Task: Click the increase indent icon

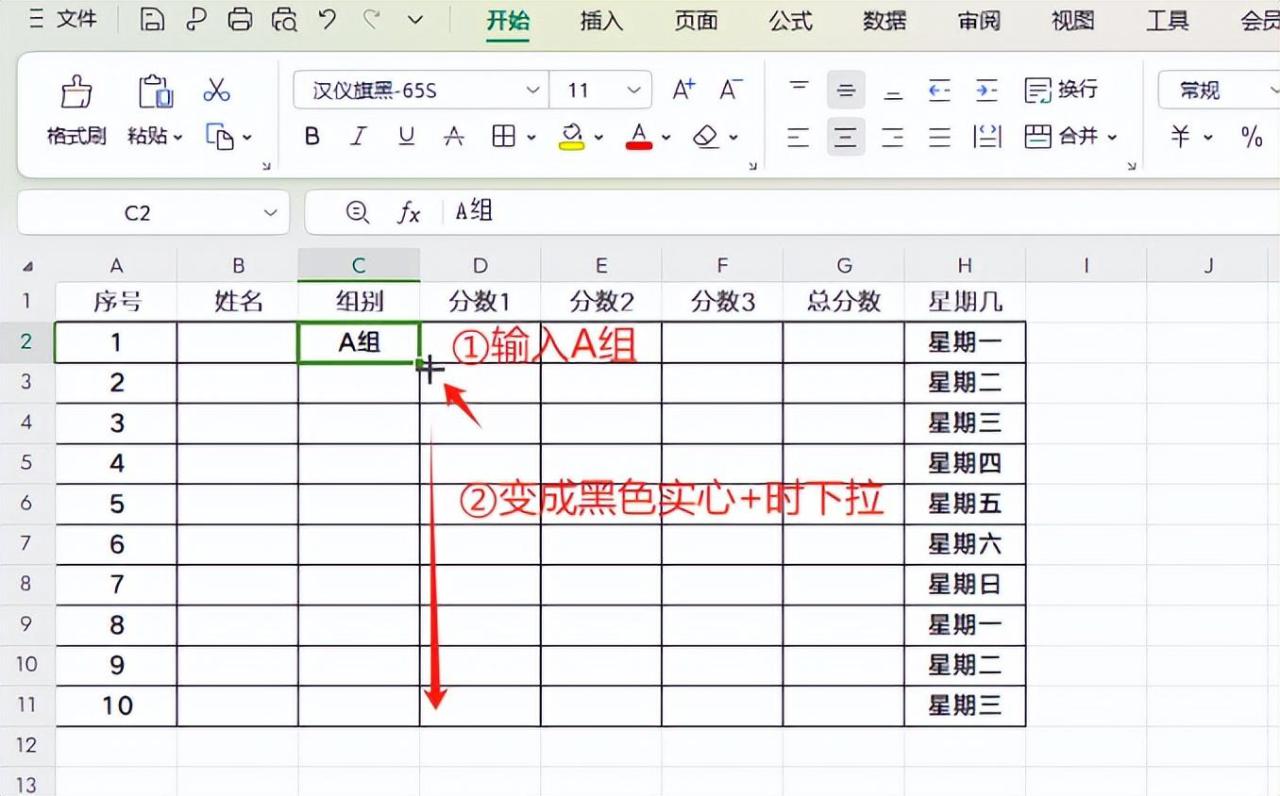Action: click(x=987, y=90)
